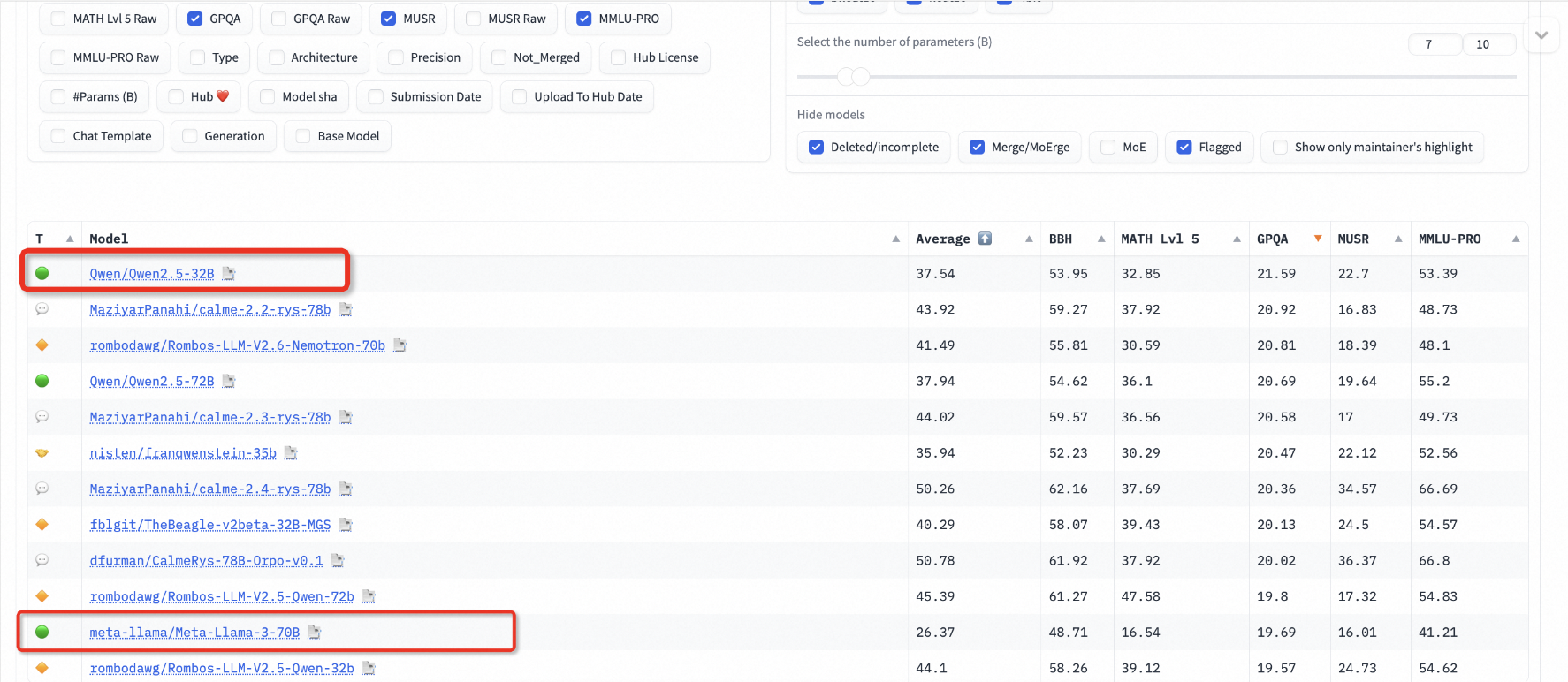Open fblgit/TheBeagle-v2beta-32B-MGS model link

210,525
